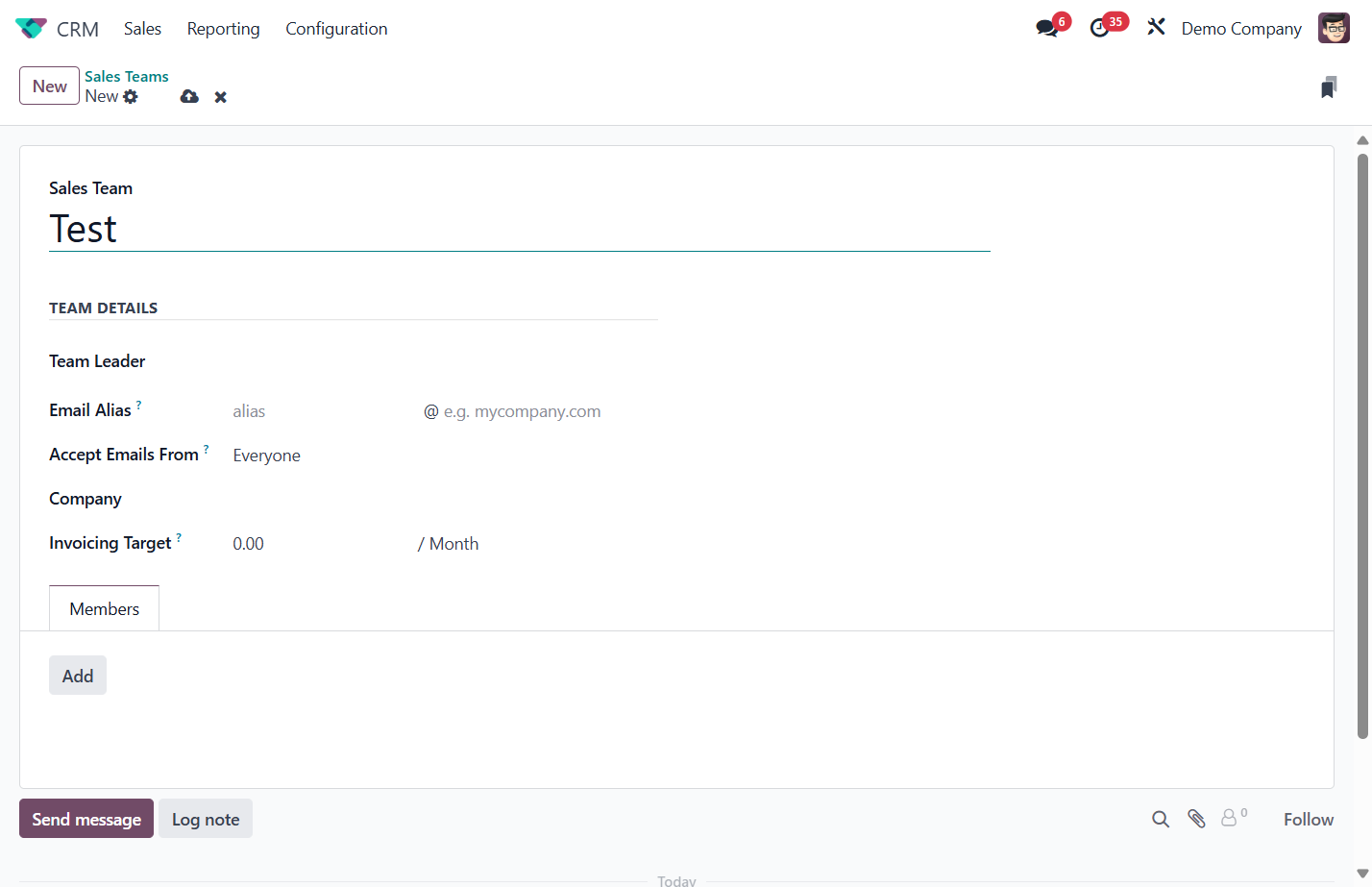The image size is (1372, 887).
Task: Click the Send message button
Action: click(x=86, y=819)
